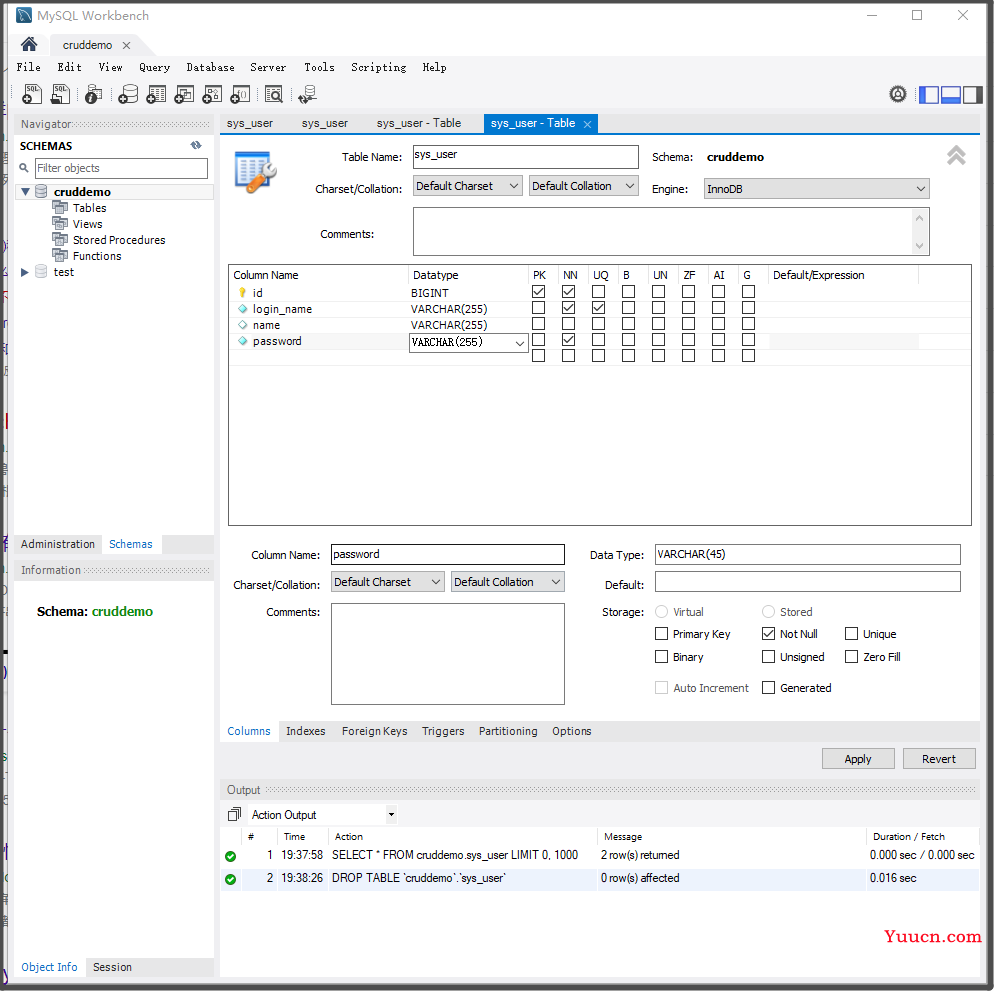Toggle AI checkbox for id row

tap(718, 292)
